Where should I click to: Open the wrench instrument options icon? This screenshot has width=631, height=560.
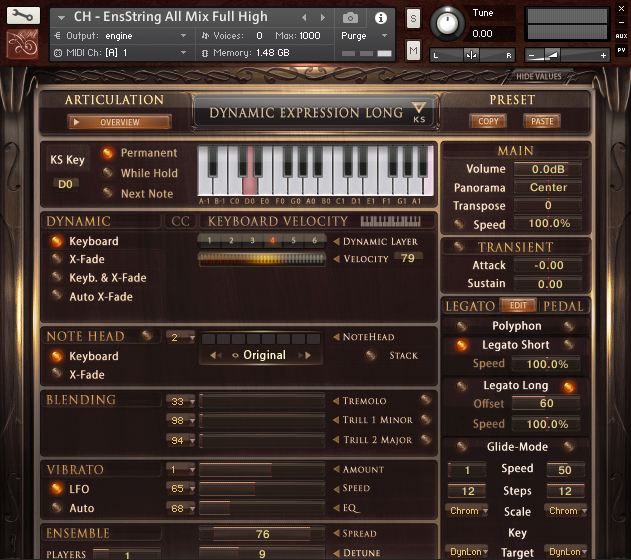coord(23,16)
